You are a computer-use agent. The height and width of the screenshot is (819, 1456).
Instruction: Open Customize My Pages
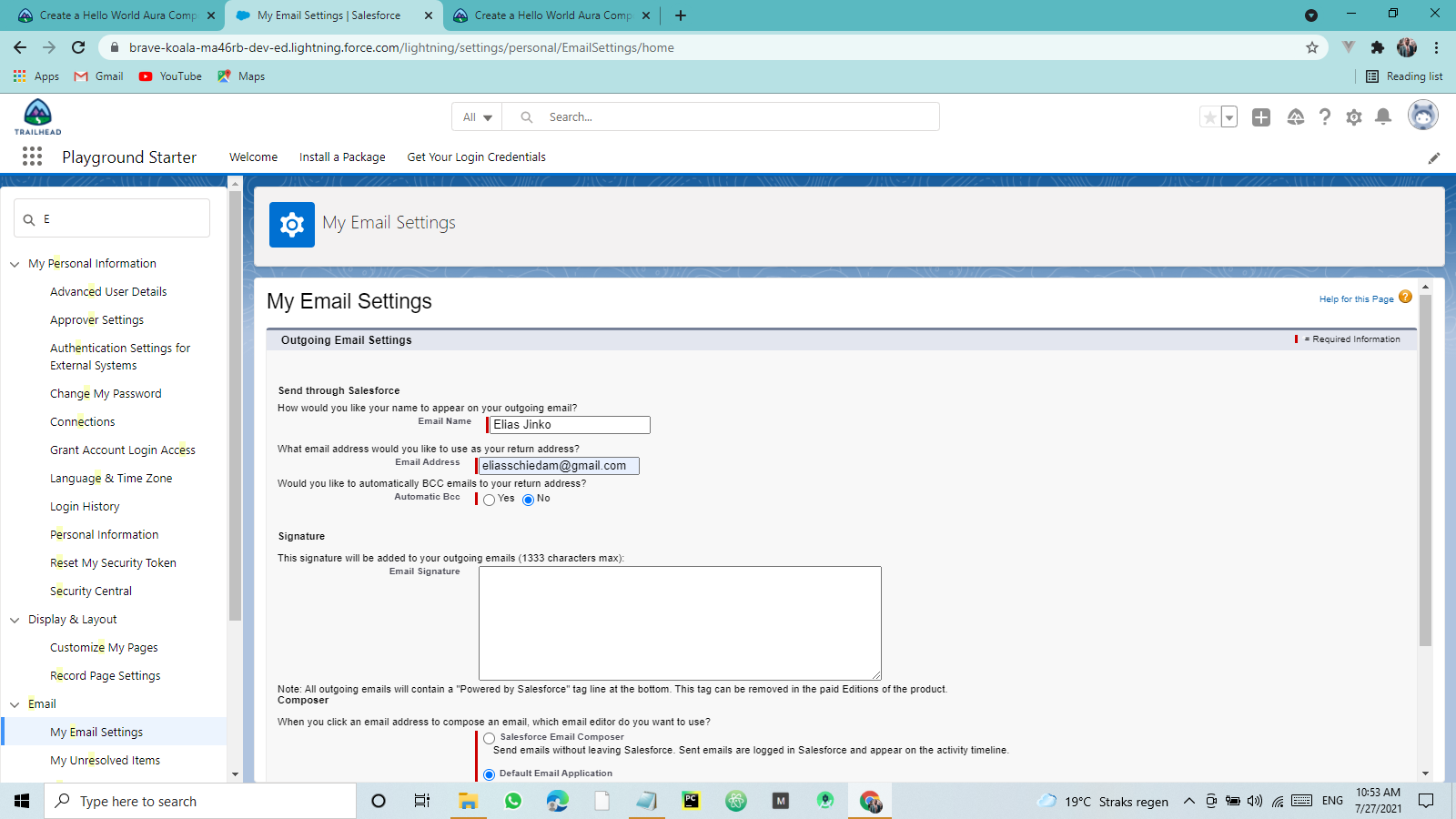(x=104, y=648)
